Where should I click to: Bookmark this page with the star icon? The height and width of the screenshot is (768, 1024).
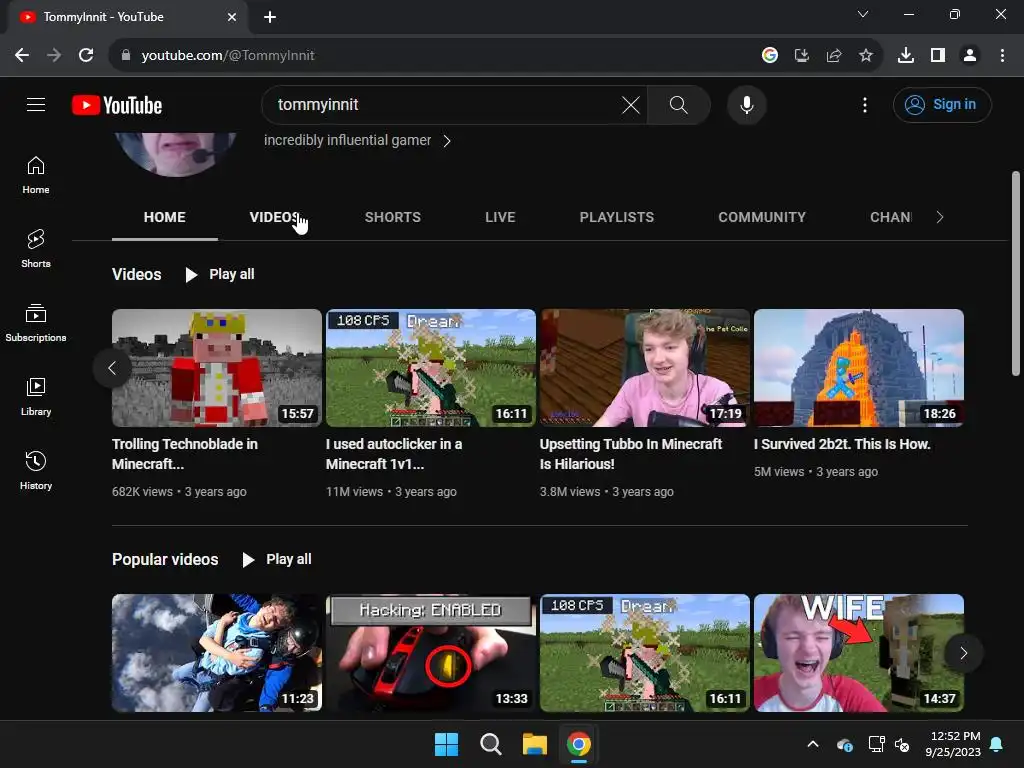(x=866, y=56)
